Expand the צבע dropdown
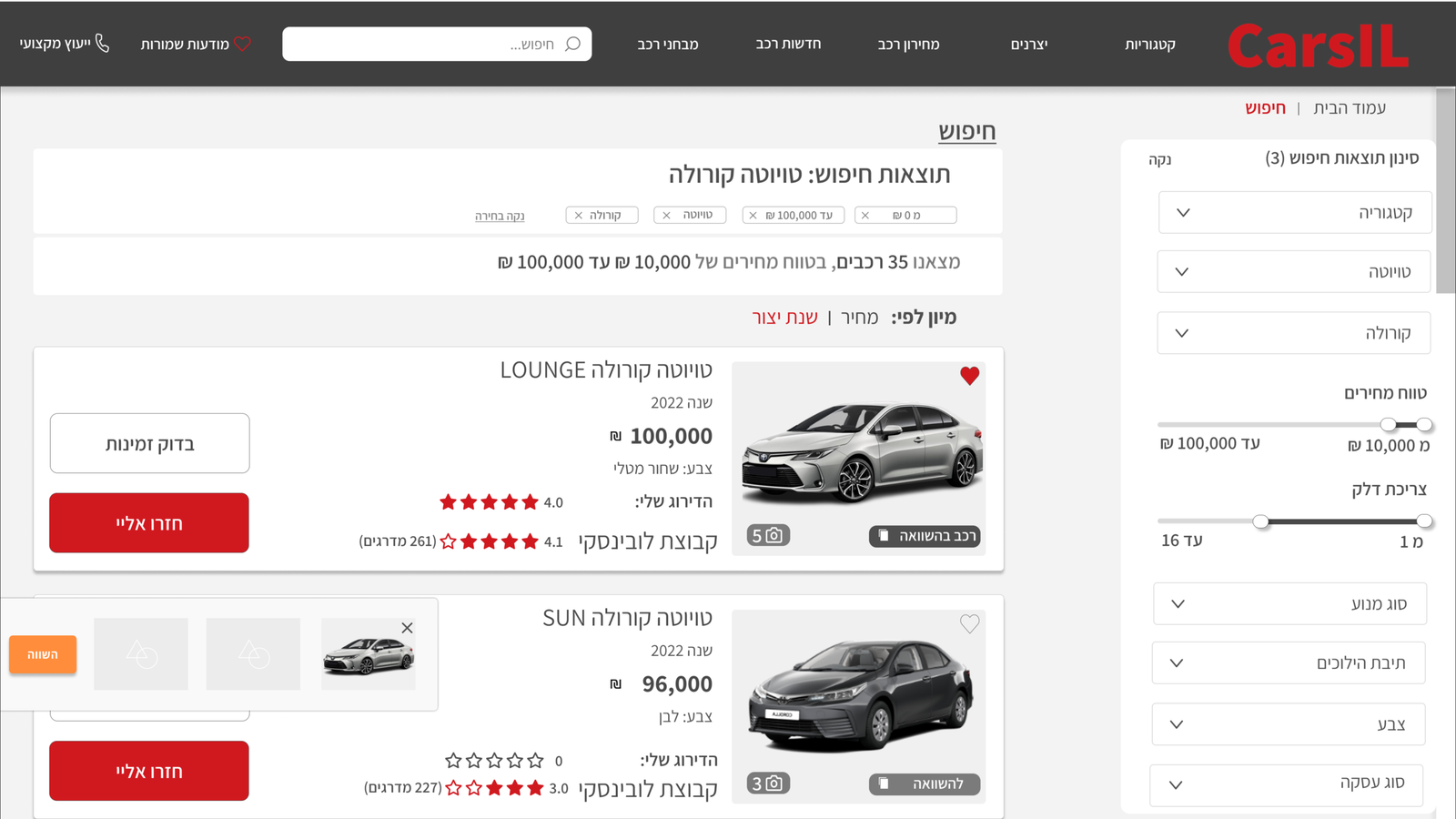Screen dimensions: 1456x819 [x=1289, y=724]
